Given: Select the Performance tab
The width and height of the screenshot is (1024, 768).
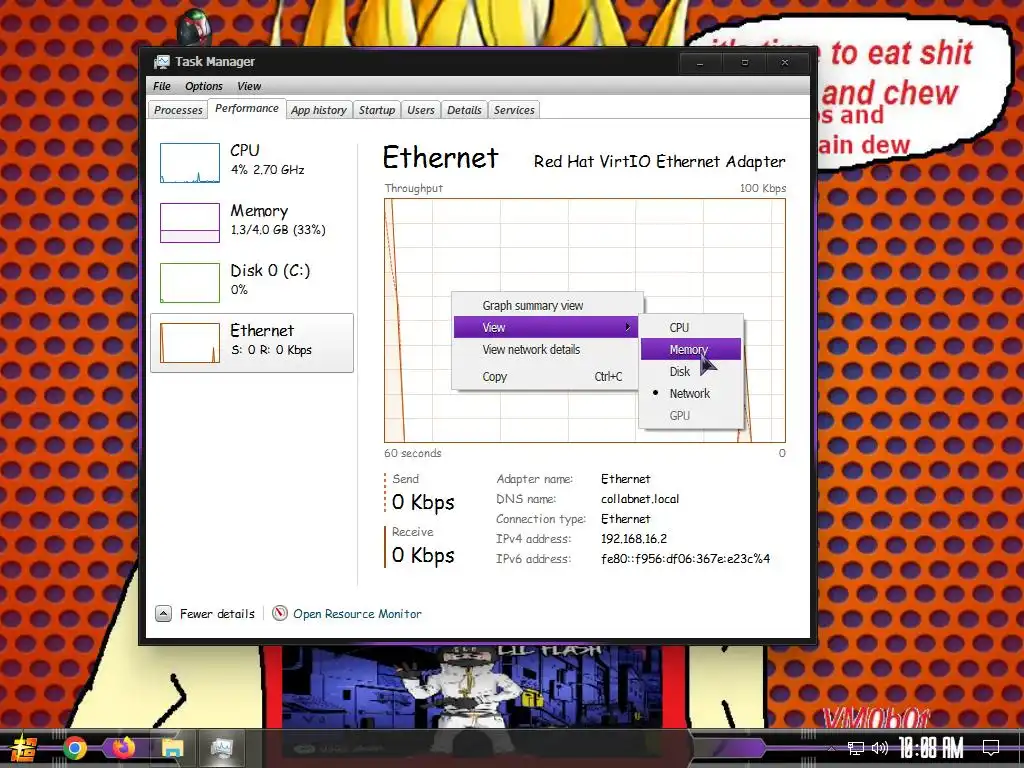Looking at the screenshot, I should [246, 108].
